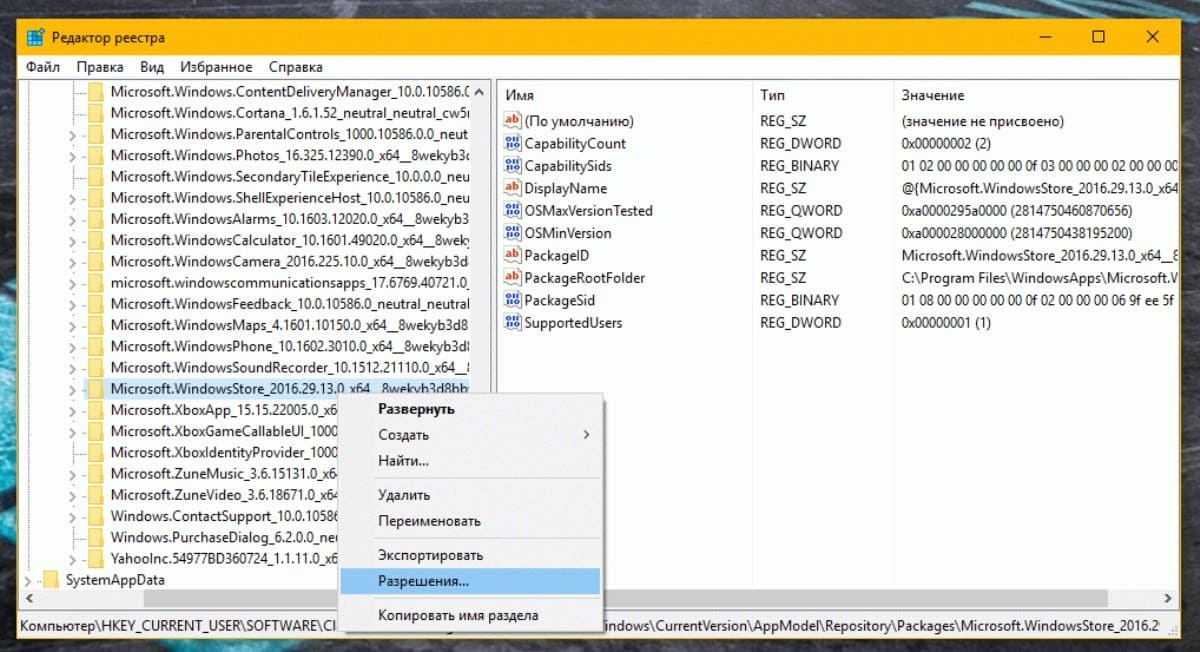Image resolution: width=1200 pixels, height=652 pixels.
Task: Click the folder icon of Microsoft.ZuneVideo key
Action: [x=96, y=495]
